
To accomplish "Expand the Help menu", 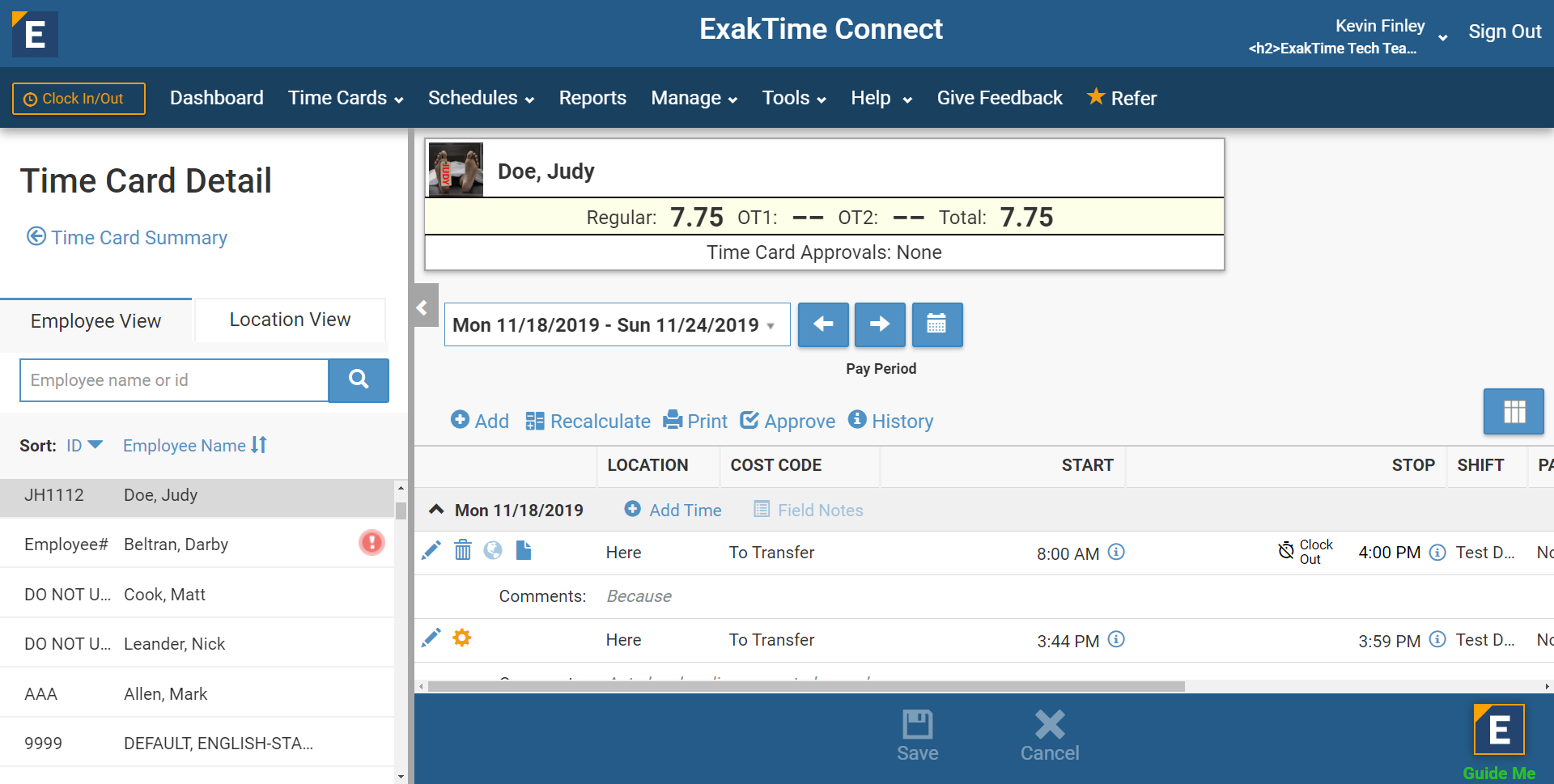I will pos(881,98).
